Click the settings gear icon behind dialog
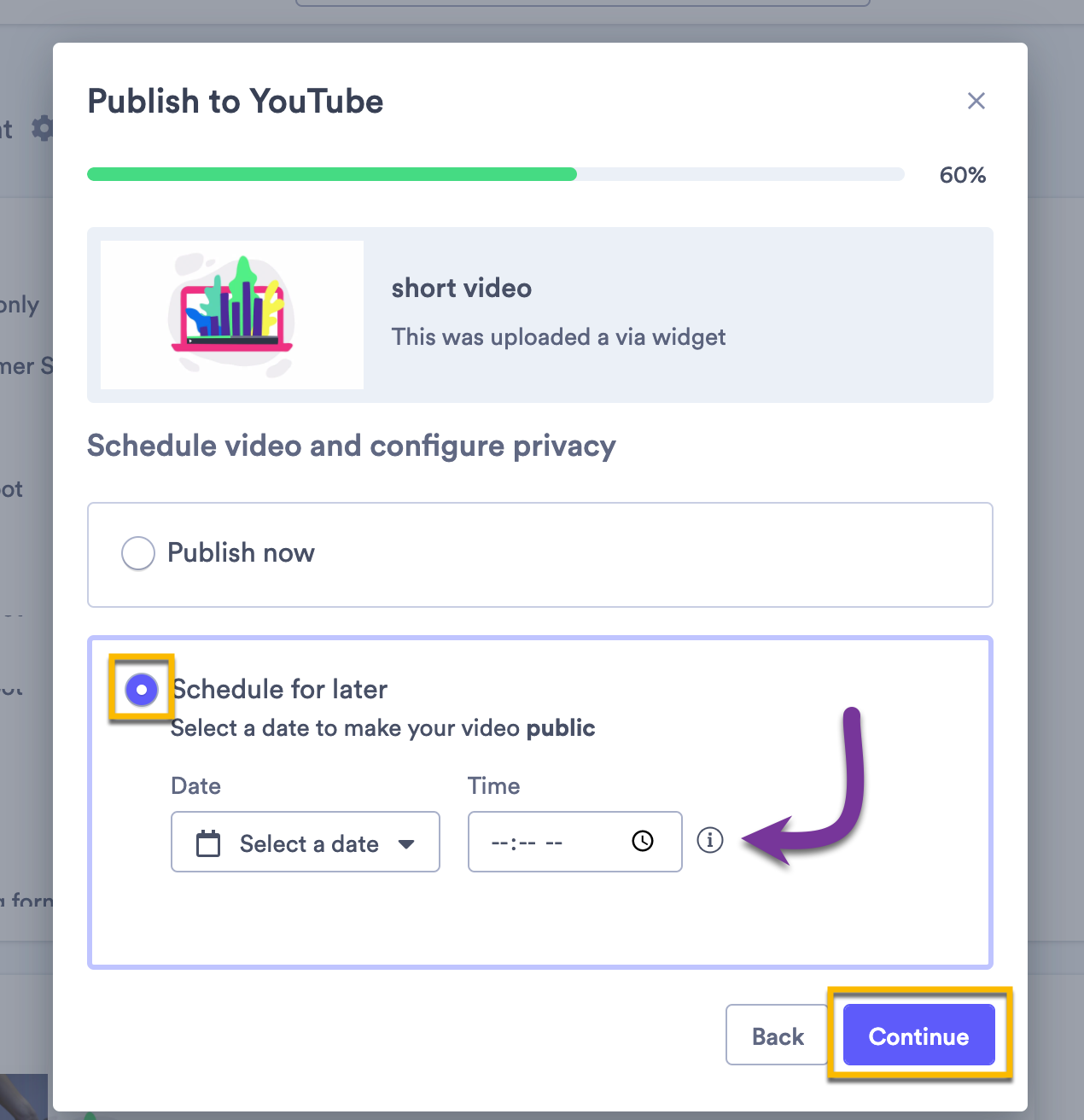The height and width of the screenshot is (1120, 1084). 42,129
